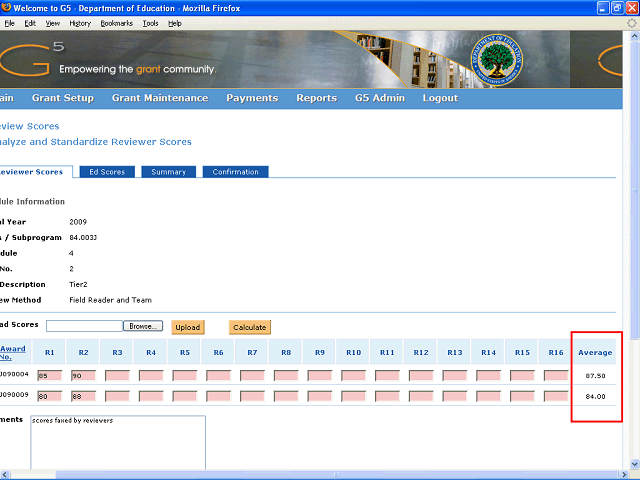Click the R5 column header
Viewport: 640px width, 480px height.
click(185, 352)
